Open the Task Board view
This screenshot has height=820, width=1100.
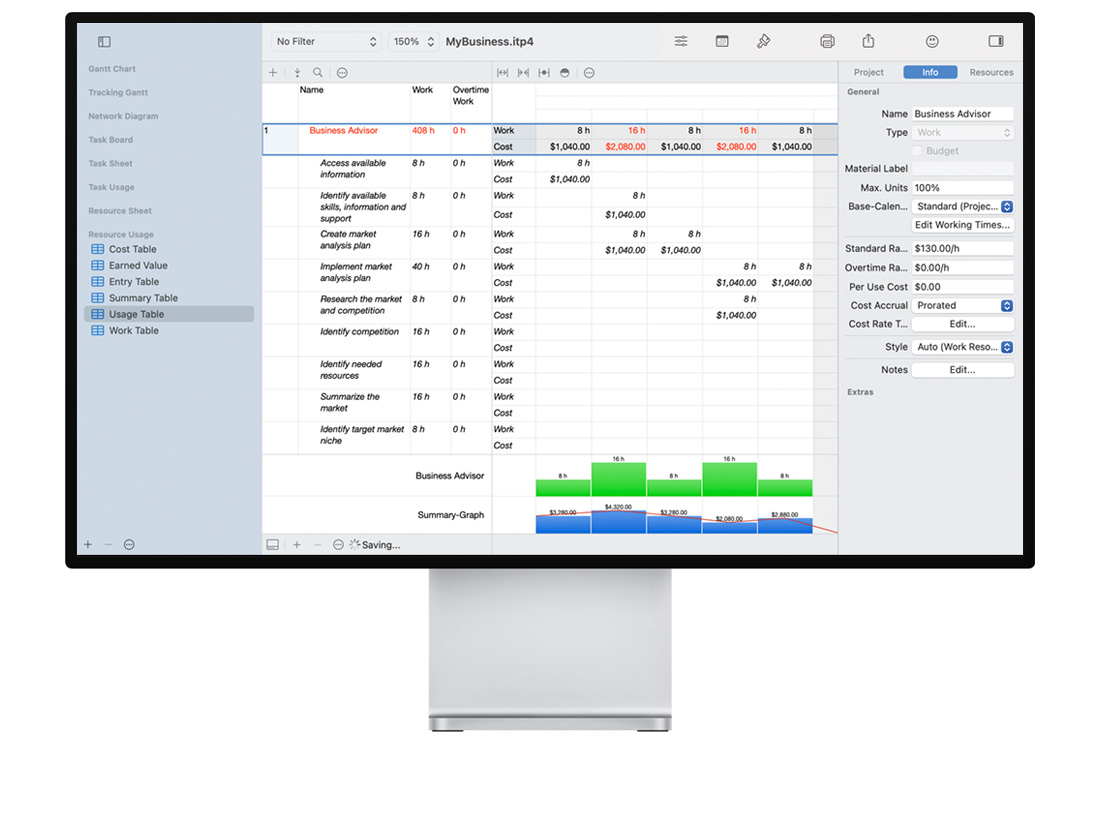[110, 140]
